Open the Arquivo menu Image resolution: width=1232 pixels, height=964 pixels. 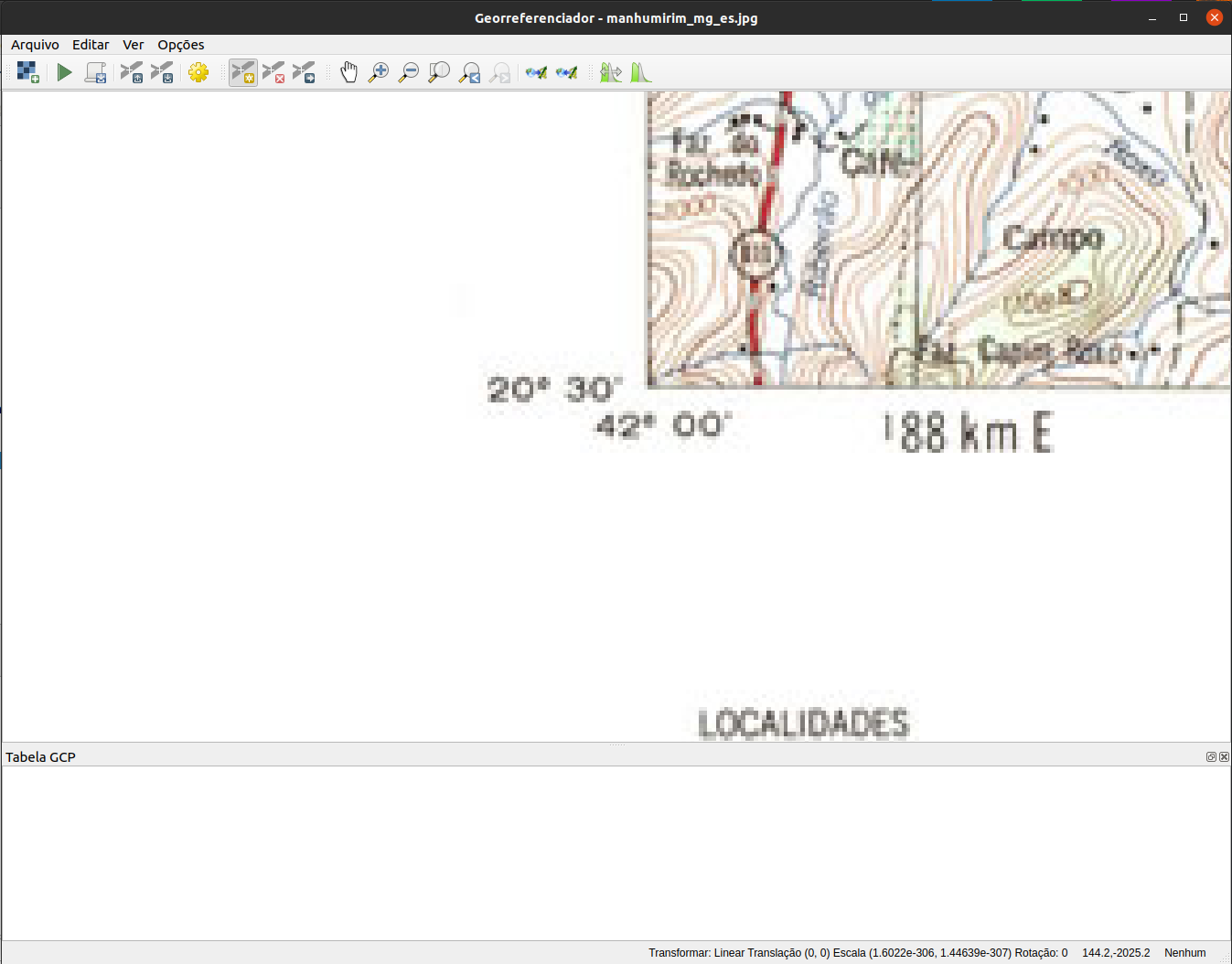(x=35, y=45)
